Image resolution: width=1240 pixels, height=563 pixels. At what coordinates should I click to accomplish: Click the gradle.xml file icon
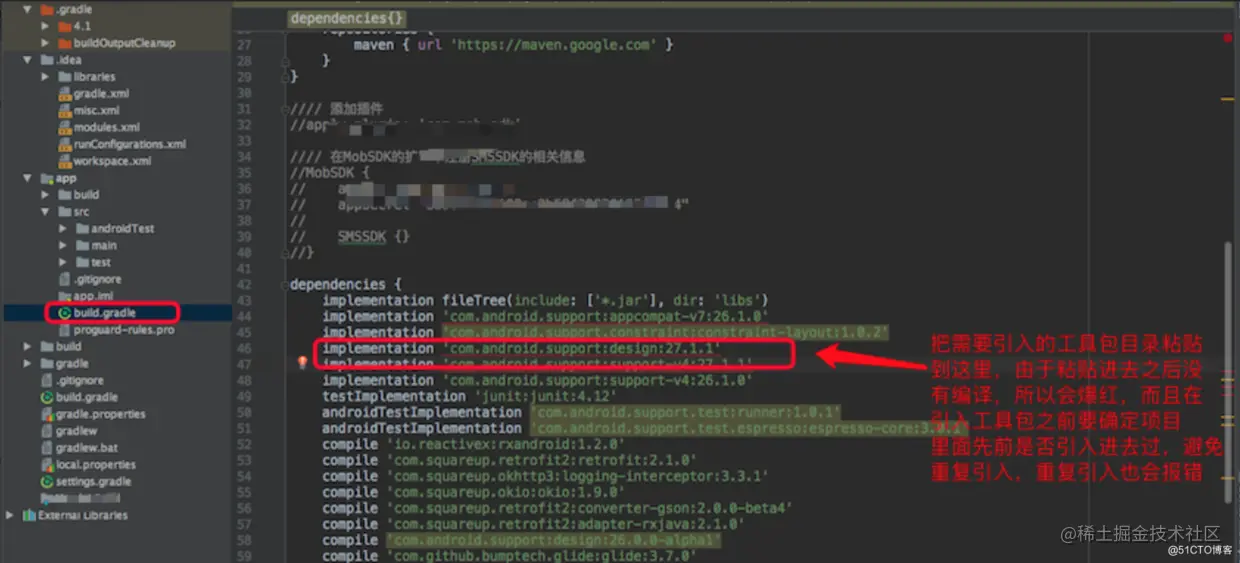pyautogui.click(x=64, y=94)
